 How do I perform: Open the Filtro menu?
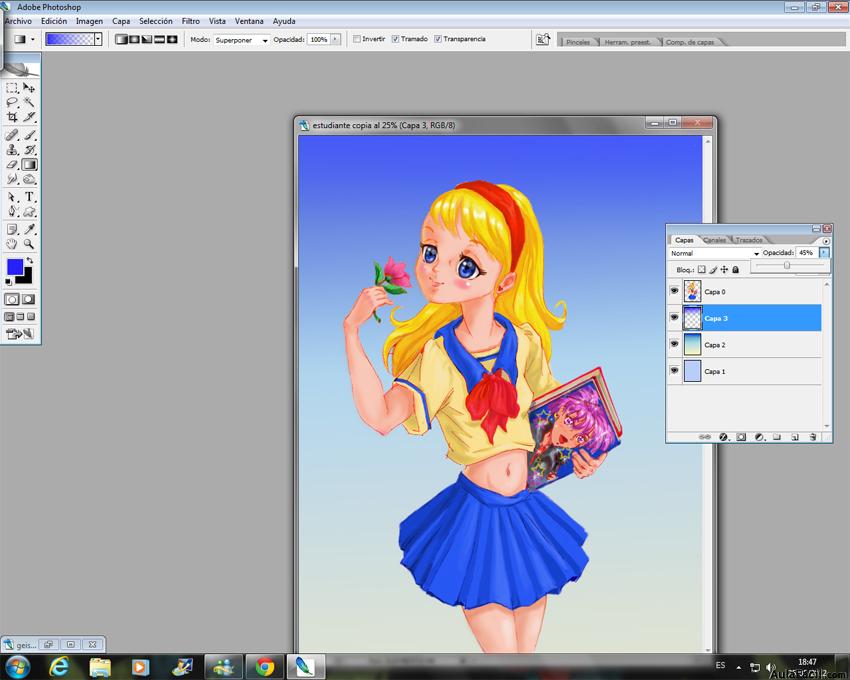point(191,21)
